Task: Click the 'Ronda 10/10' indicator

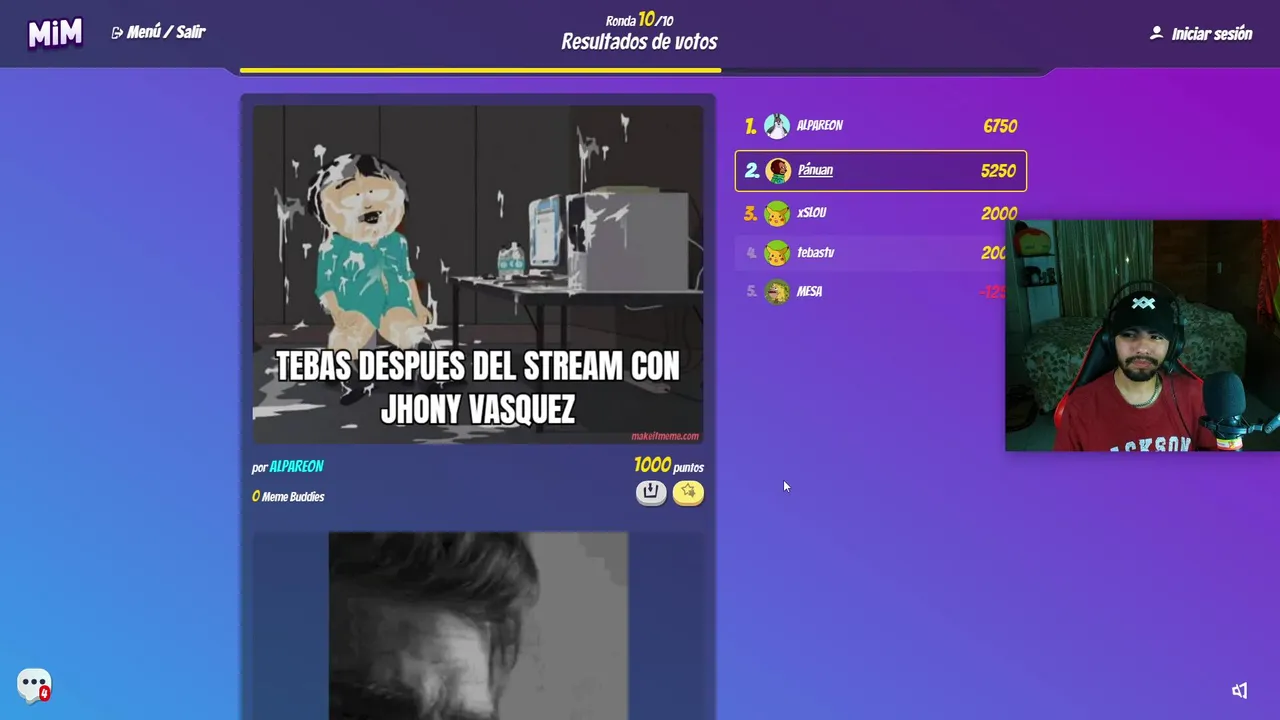Action: point(639,19)
